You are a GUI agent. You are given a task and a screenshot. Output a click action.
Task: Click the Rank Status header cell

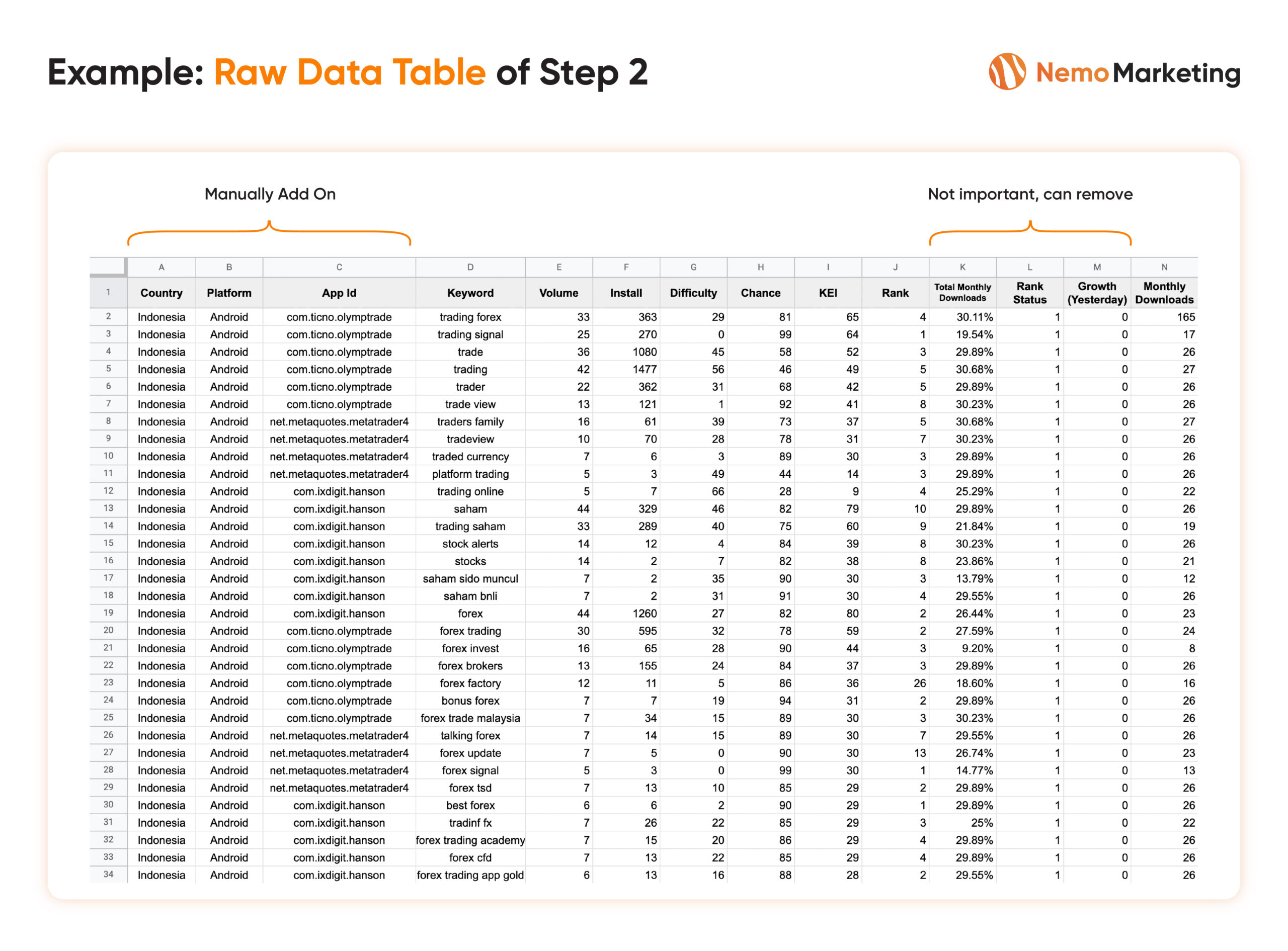[1030, 292]
